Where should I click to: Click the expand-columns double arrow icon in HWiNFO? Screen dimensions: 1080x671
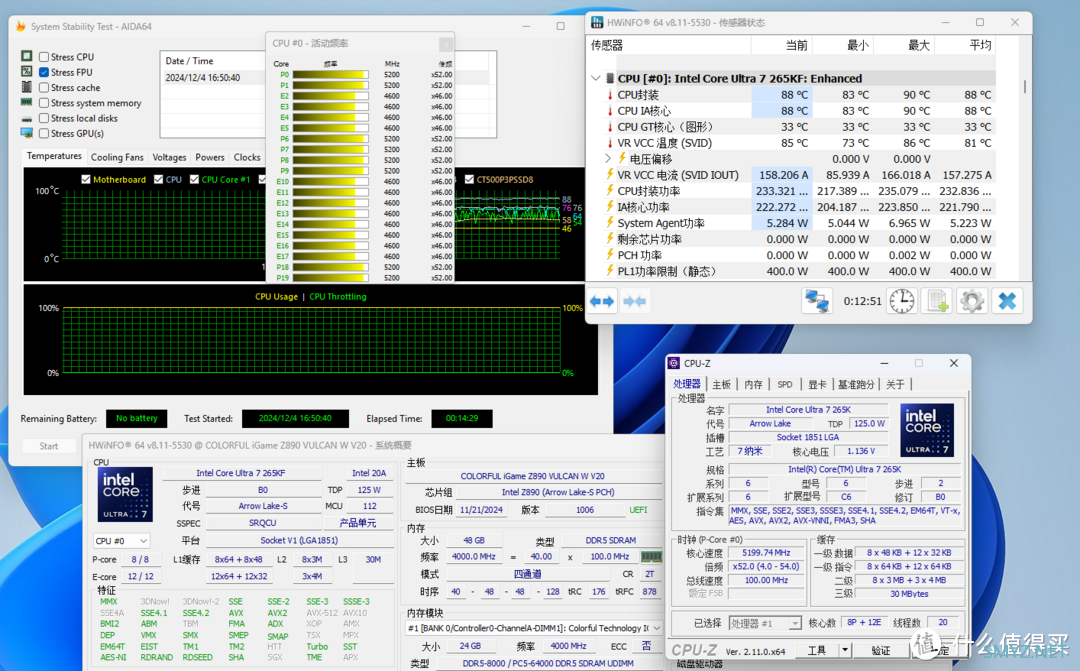pos(602,301)
